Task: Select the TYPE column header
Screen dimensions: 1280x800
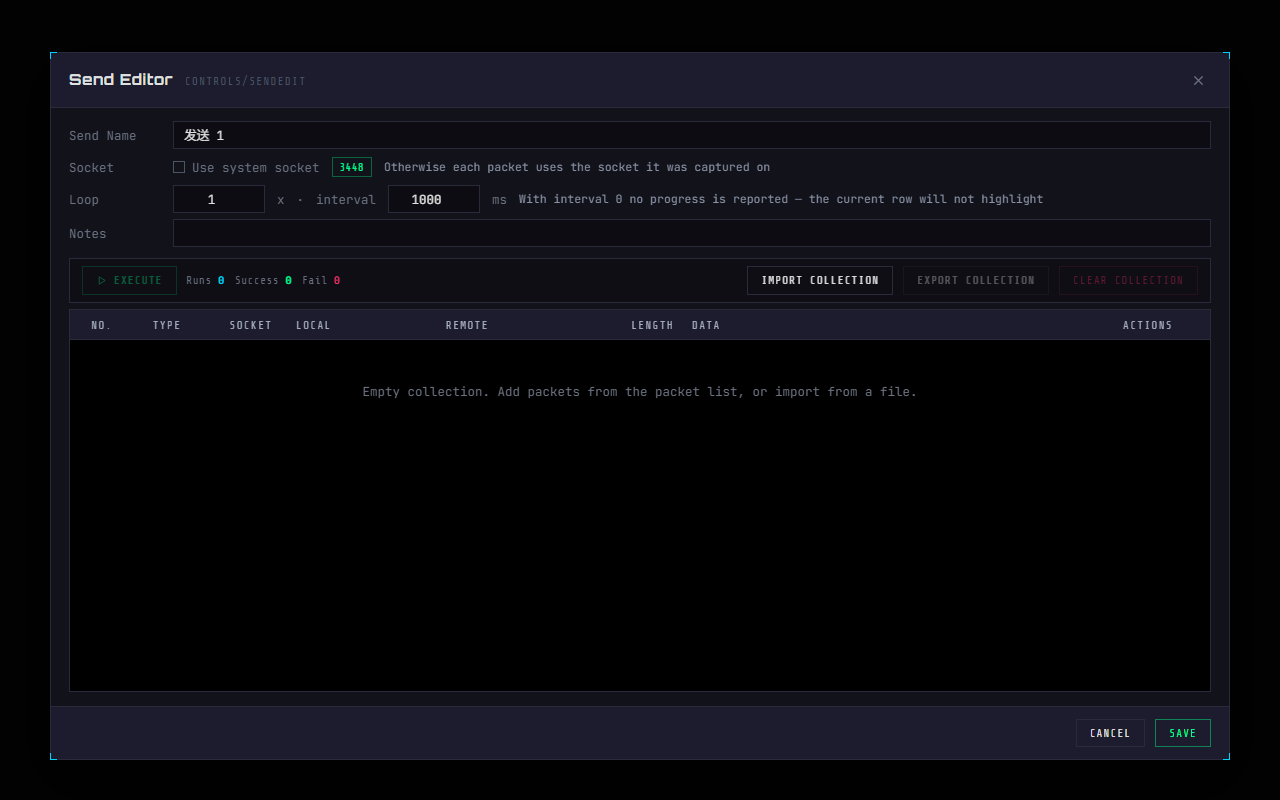Action: [167, 325]
